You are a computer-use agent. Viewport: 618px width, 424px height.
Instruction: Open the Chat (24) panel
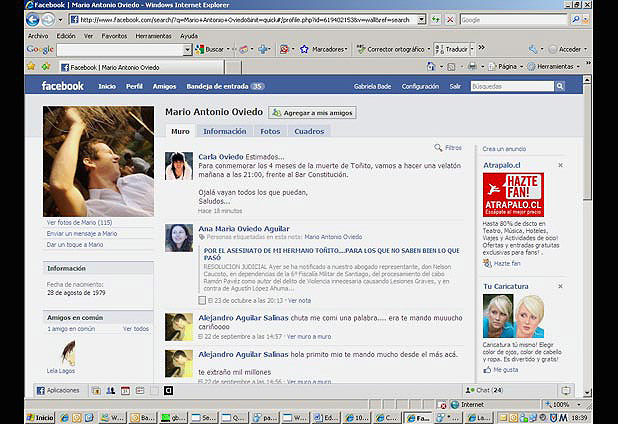pyautogui.click(x=484, y=390)
